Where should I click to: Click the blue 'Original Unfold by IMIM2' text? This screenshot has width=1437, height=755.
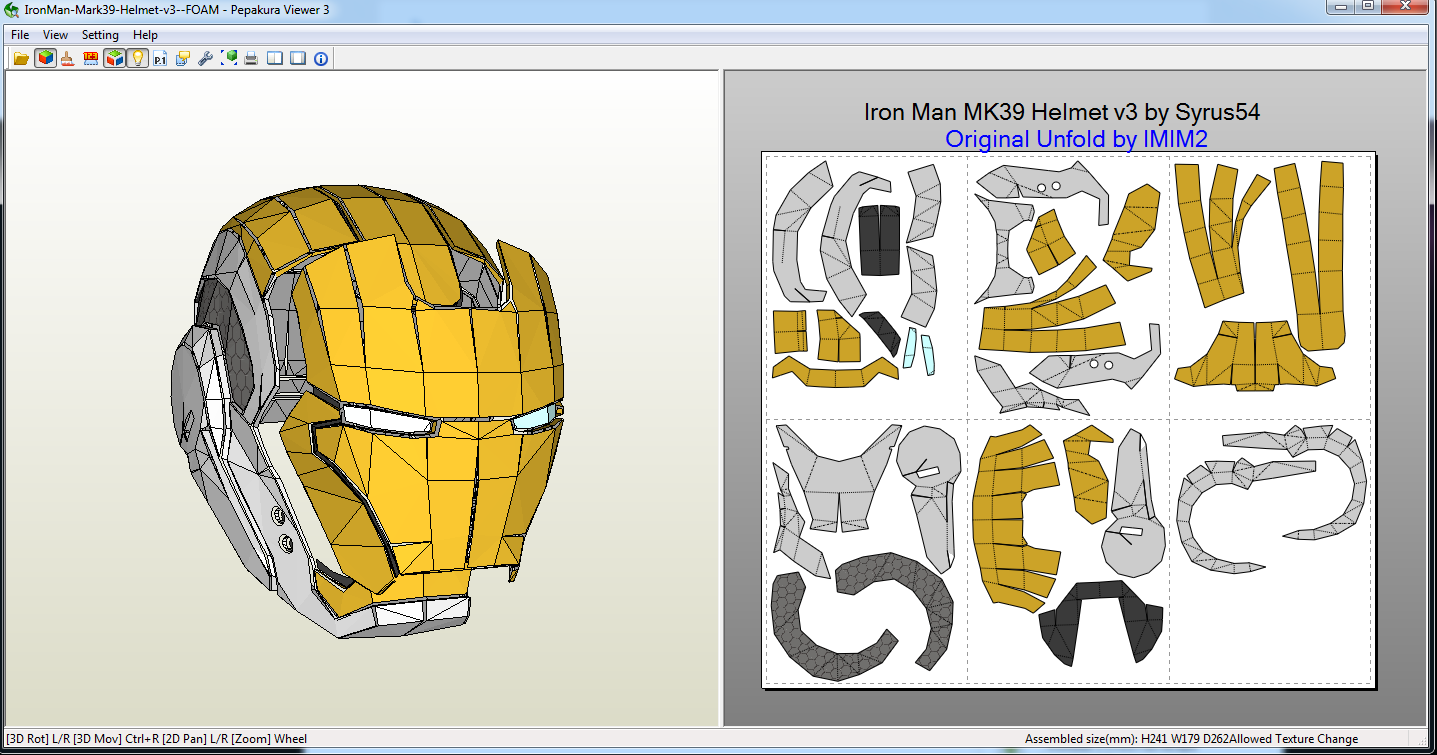tap(1077, 139)
